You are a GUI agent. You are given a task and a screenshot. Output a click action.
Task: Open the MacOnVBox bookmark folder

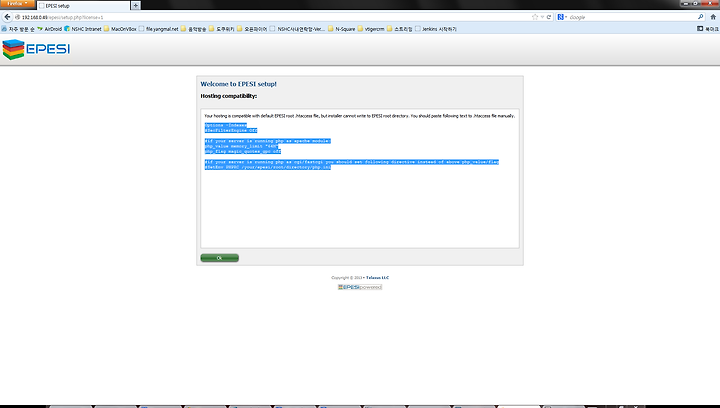120,29
